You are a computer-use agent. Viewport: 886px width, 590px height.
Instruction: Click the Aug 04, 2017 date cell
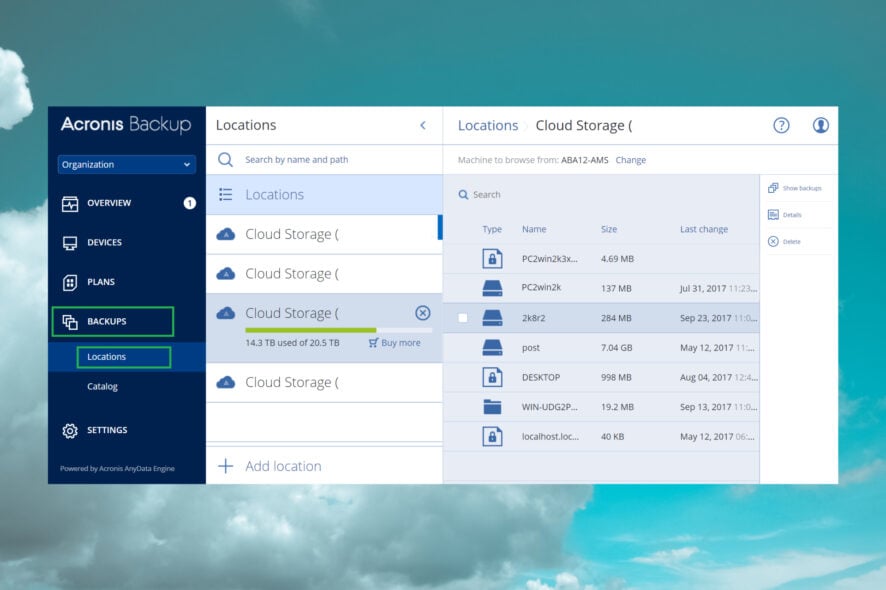pos(718,378)
